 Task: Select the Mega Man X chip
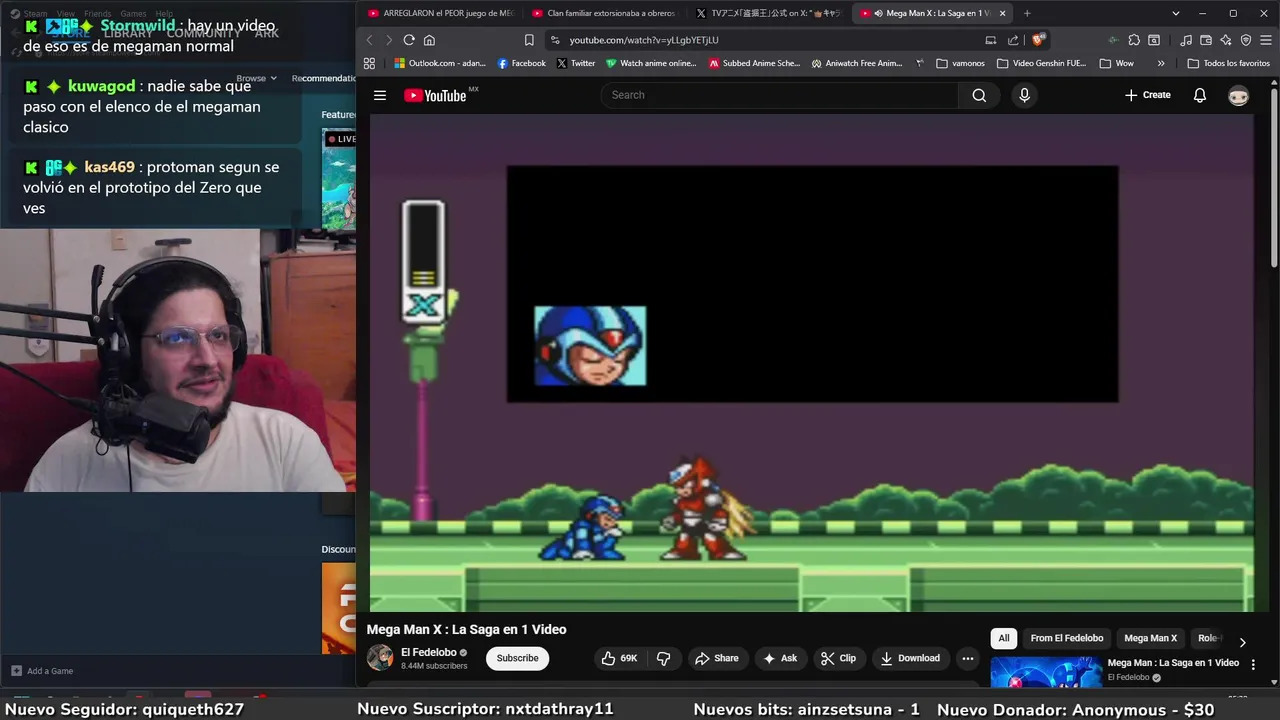point(1150,638)
